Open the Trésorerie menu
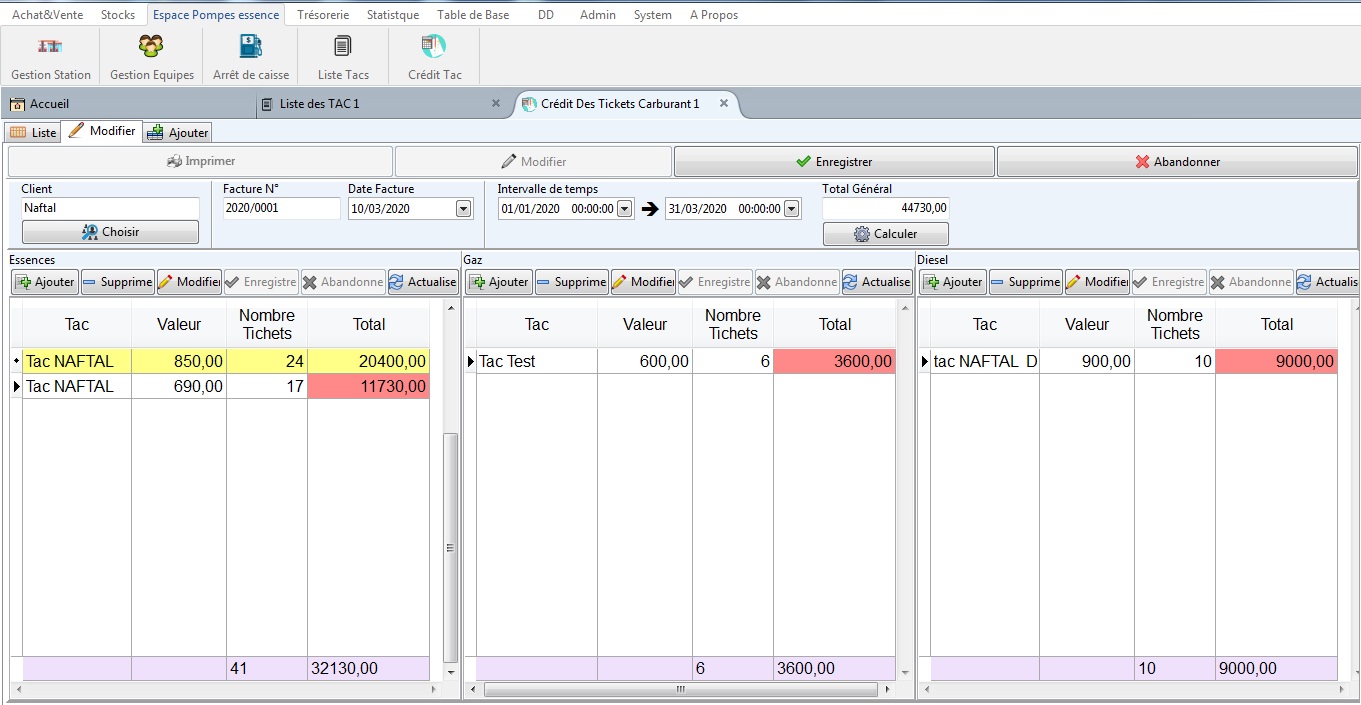Image resolution: width=1361 pixels, height=705 pixels. pos(323,15)
